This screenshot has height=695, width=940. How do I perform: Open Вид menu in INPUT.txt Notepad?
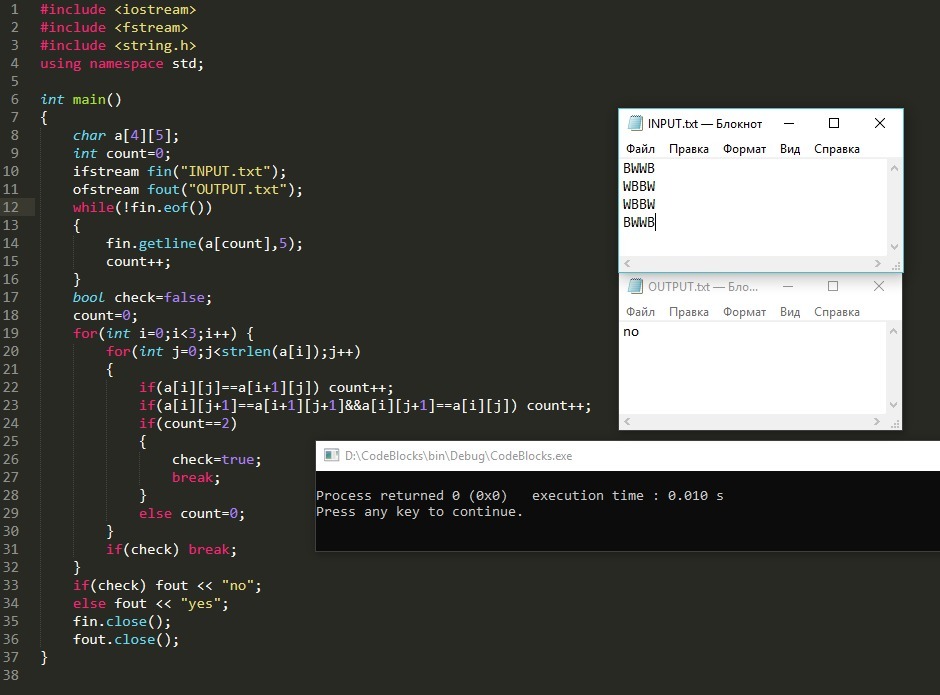790,149
